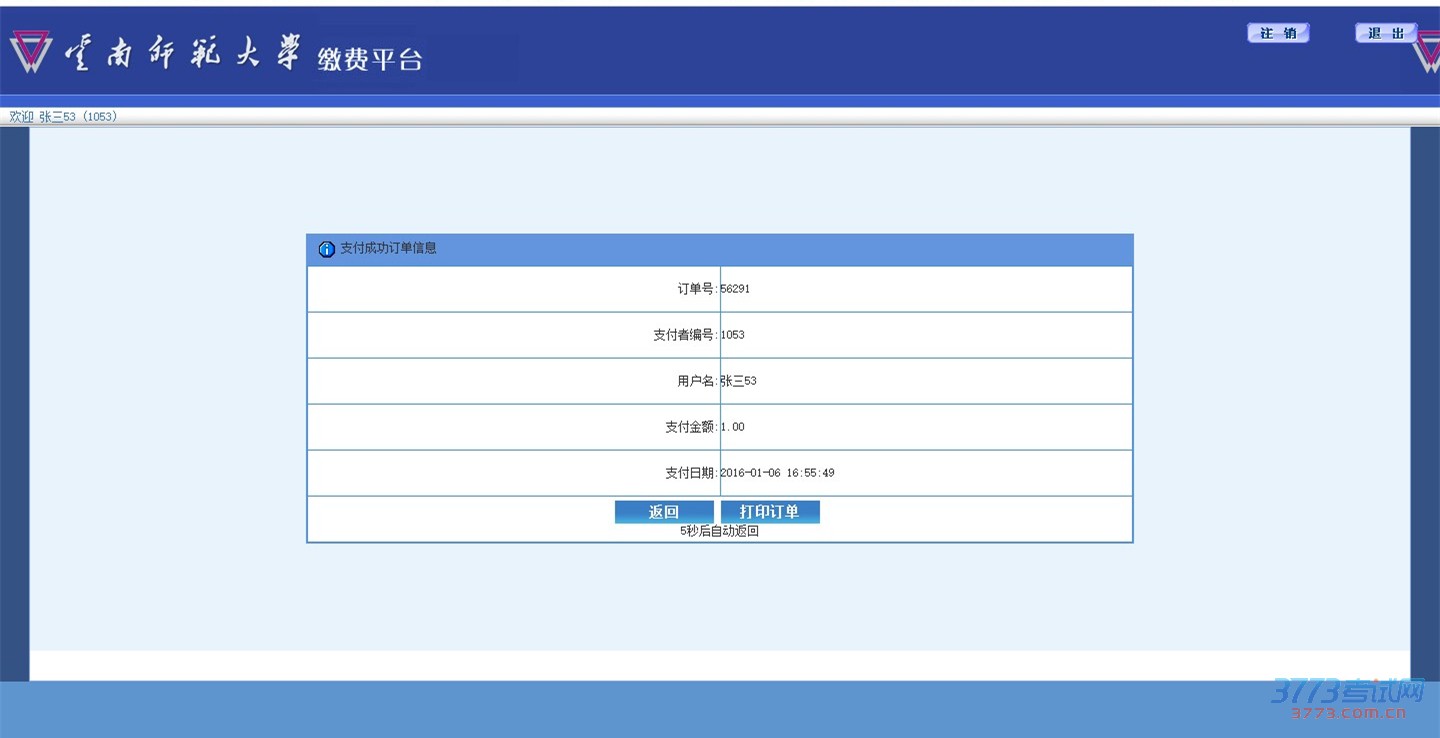This screenshot has width=1440, height=738.
Task: Click the 5秒后自动返回 notice text
Action: pos(719,531)
